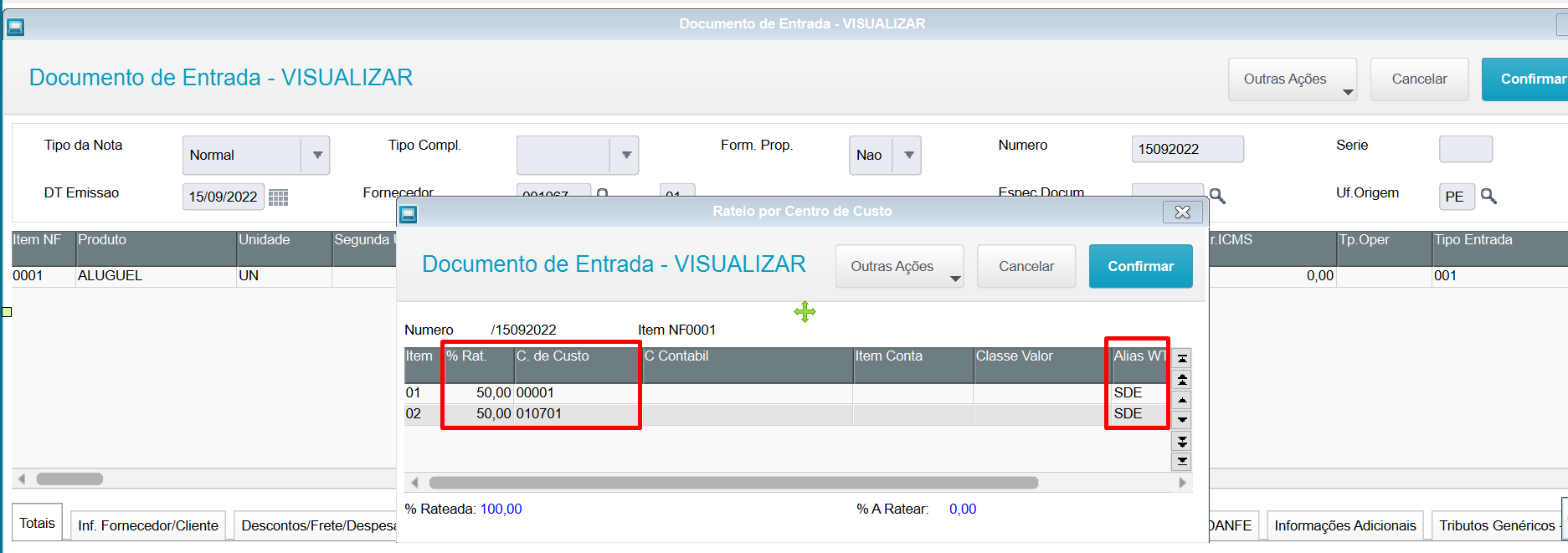Expand Outras Ações in rateio dialog
Viewport: 1568px width, 553px height.
point(900,266)
